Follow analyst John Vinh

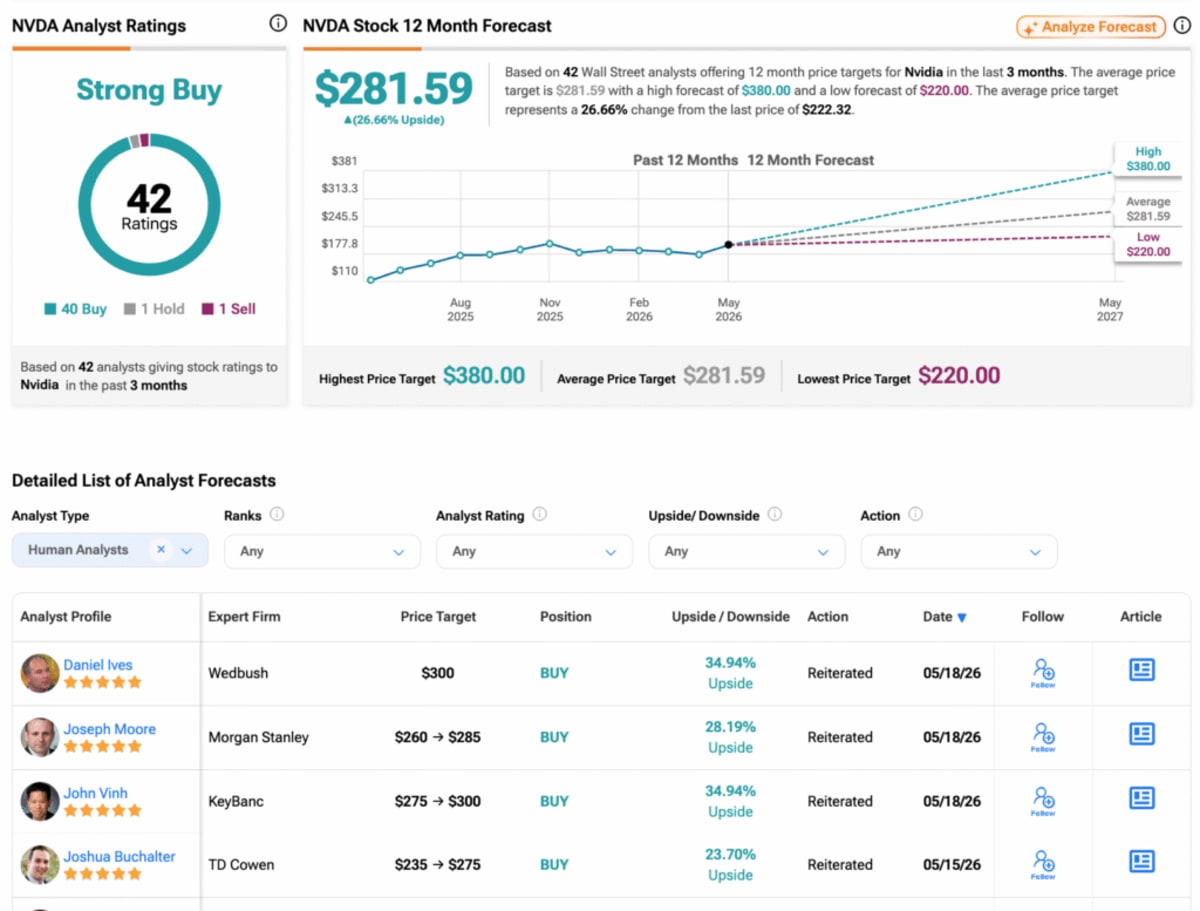[x=1043, y=801]
